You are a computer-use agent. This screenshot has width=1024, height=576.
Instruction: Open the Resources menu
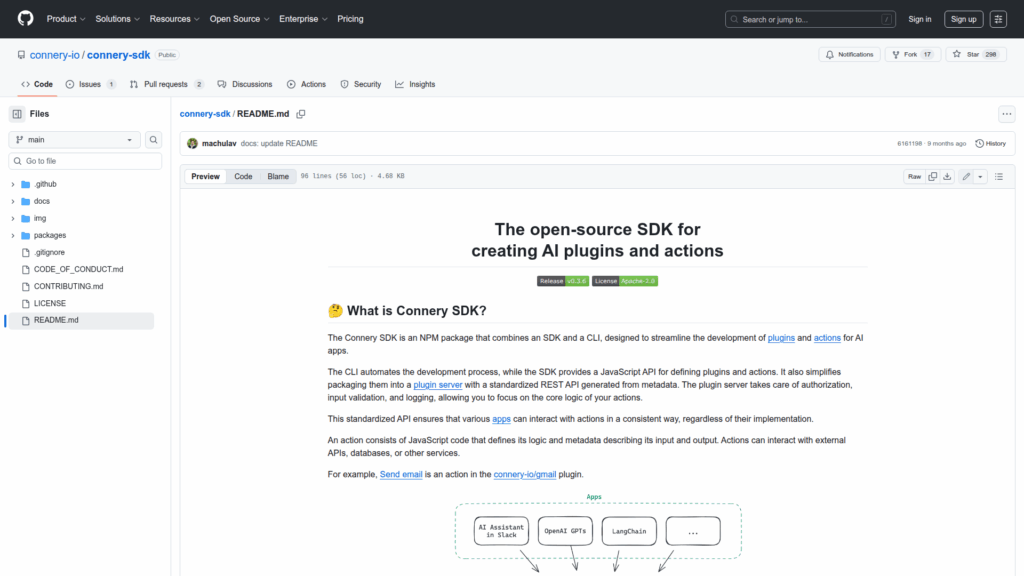pos(174,19)
